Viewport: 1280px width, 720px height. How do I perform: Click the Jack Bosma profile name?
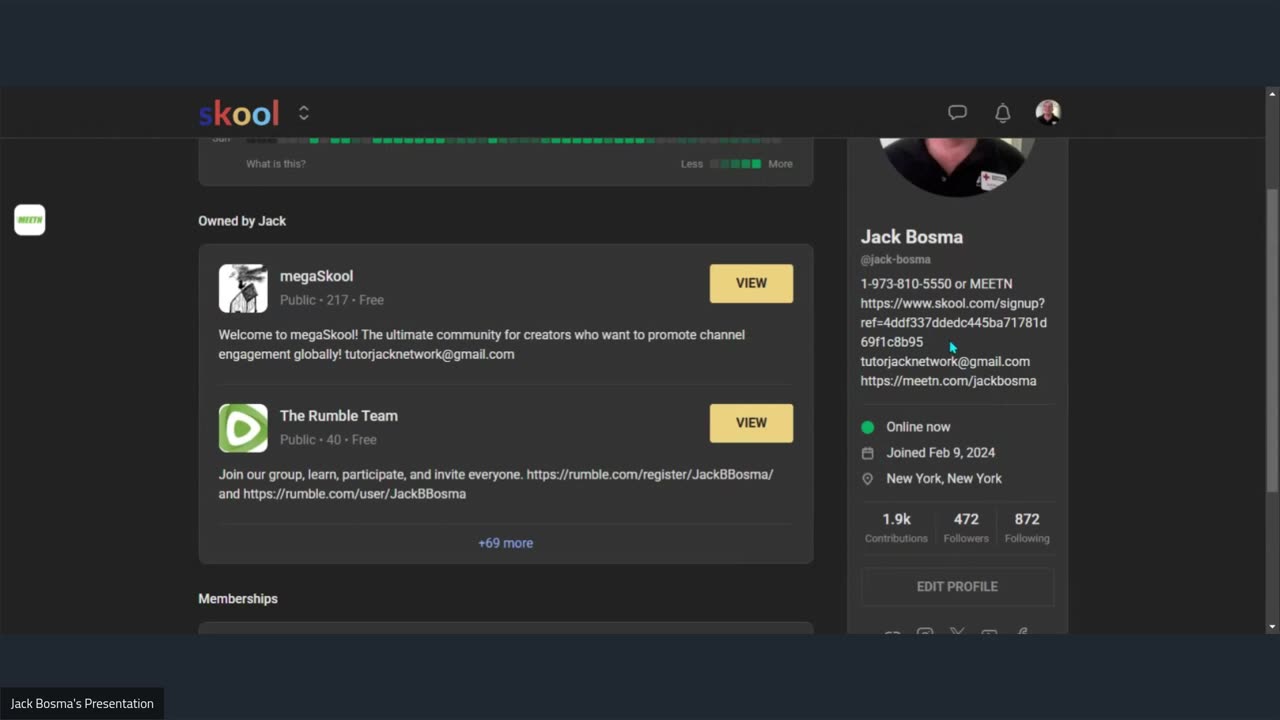coord(912,237)
